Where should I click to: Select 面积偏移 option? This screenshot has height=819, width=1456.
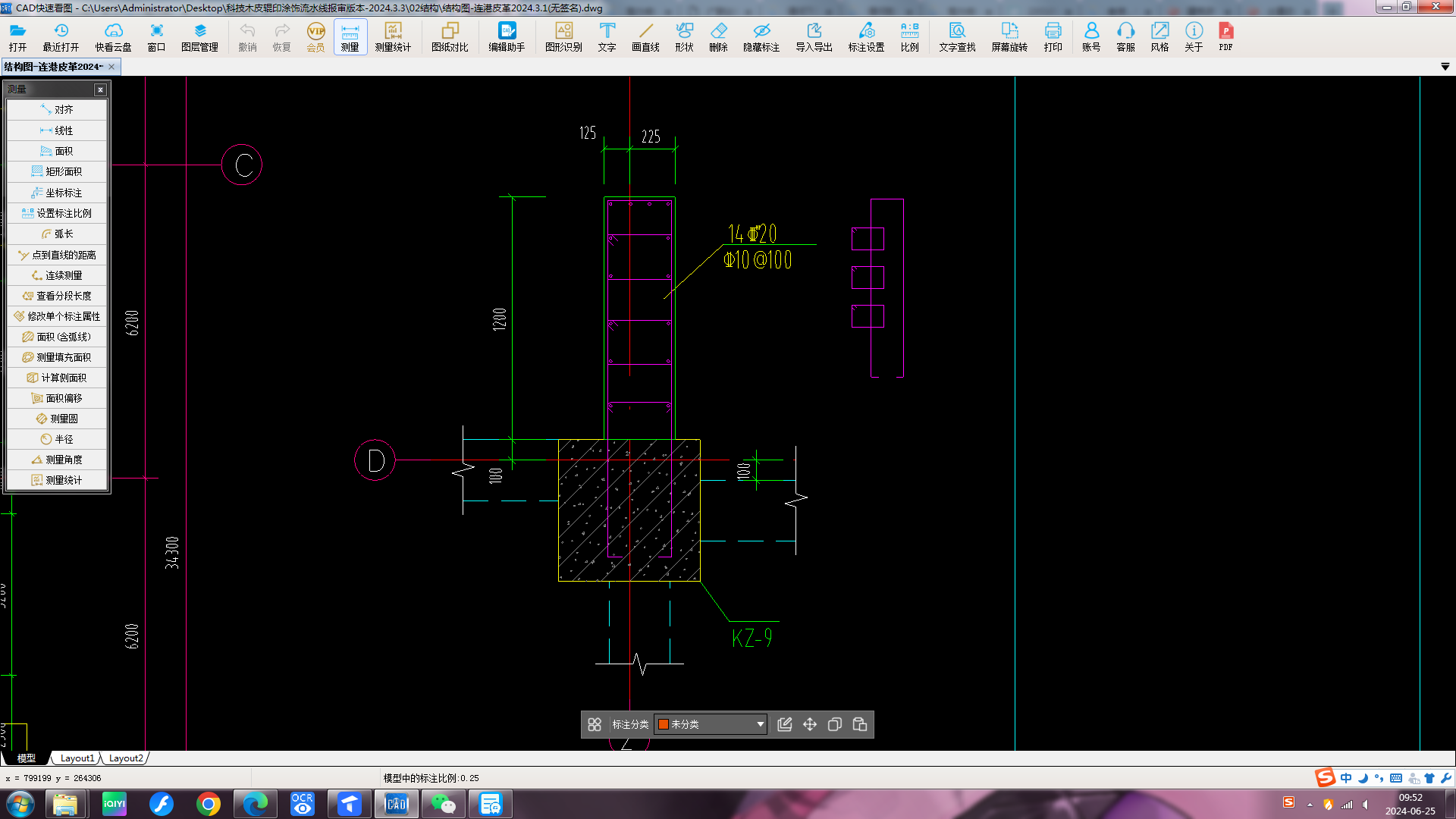57,398
